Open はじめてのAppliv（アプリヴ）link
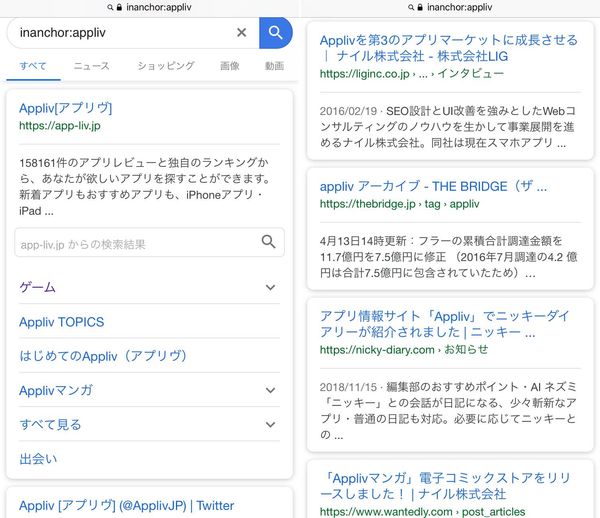This screenshot has width=600, height=518. pyautogui.click(x=103, y=356)
